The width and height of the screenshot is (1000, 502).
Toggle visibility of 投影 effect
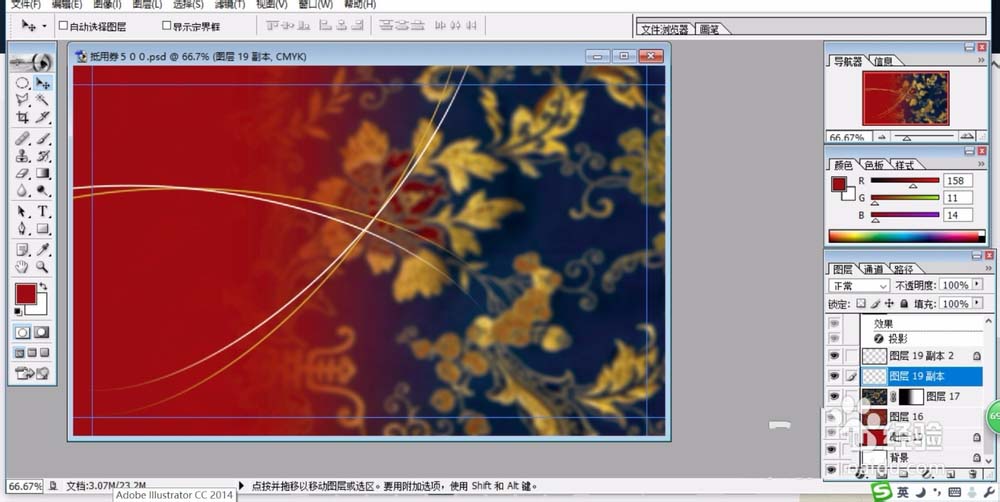pyautogui.click(x=834, y=339)
